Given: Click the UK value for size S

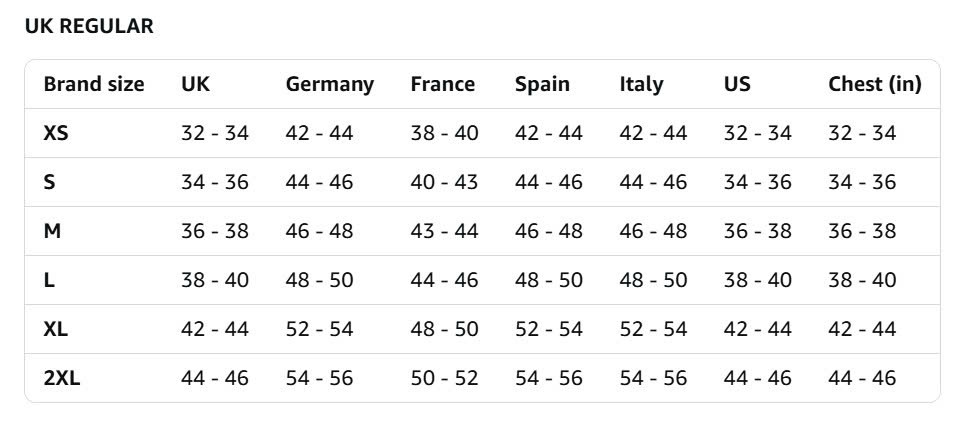Looking at the screenshot, I should point(214,182).
